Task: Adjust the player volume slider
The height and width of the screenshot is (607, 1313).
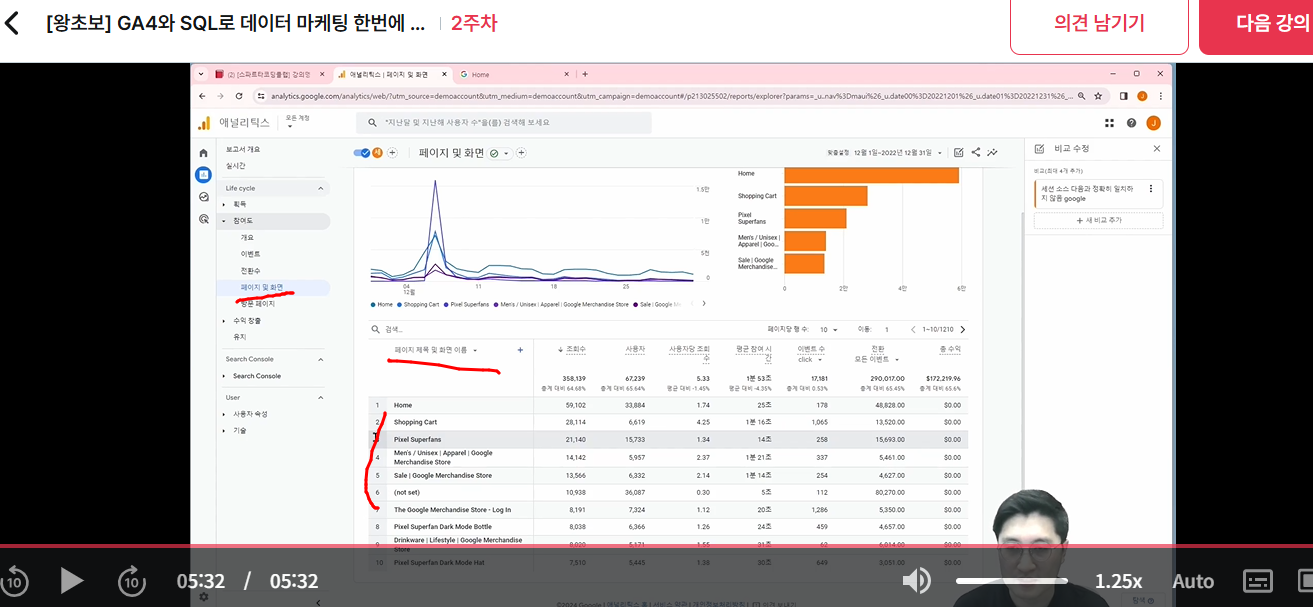Action: pyautogui.click(x=1011, y=580)
